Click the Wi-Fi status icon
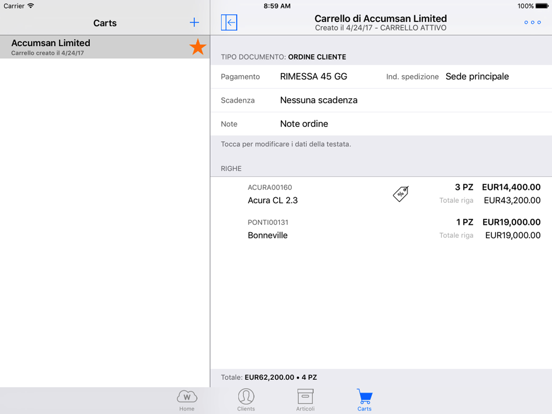This screenshot has width=552, height=414. click(x=31, y=6)
